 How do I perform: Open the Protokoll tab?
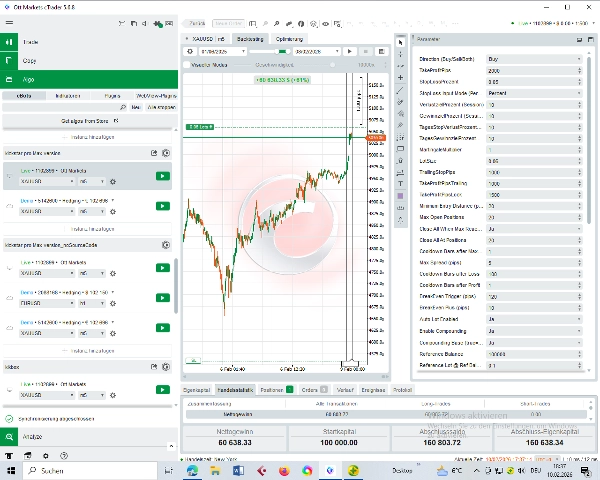coord(403,390)
